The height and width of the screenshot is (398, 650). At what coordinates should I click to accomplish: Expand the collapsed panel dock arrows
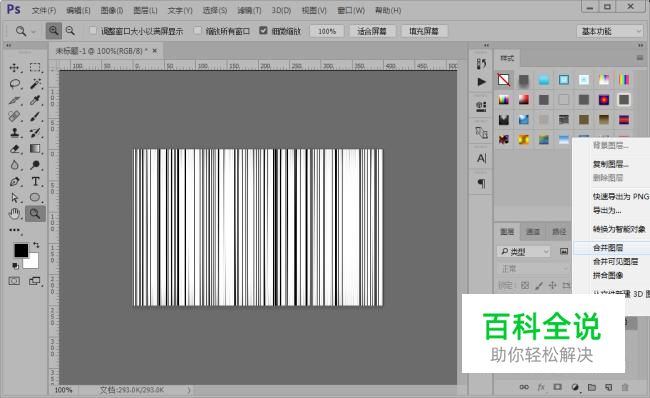tap(486, 45)
